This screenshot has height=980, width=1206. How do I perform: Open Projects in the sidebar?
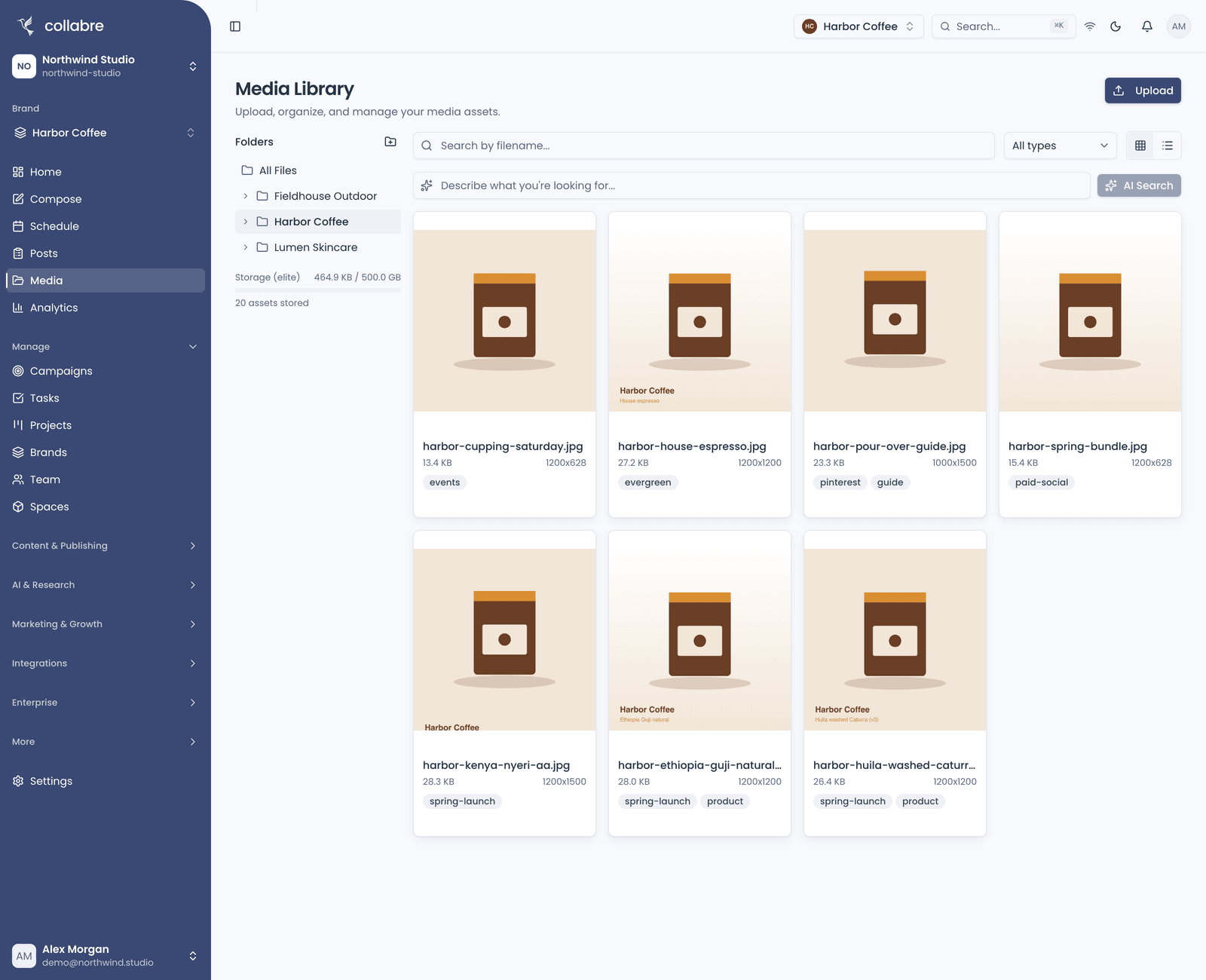106,425
